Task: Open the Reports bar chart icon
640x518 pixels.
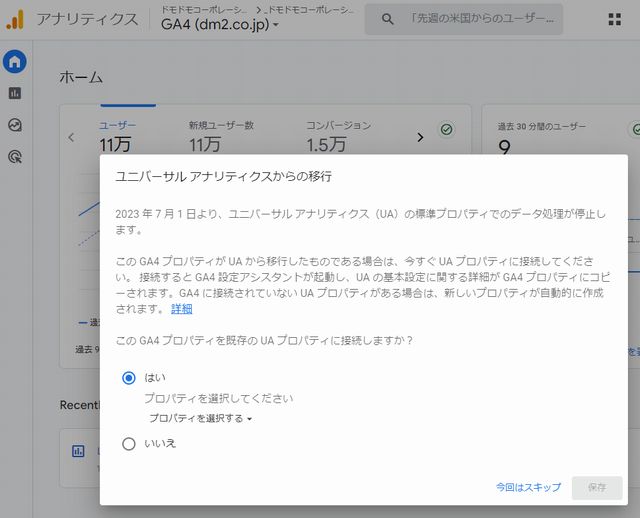Action: [x=15, y=93]
